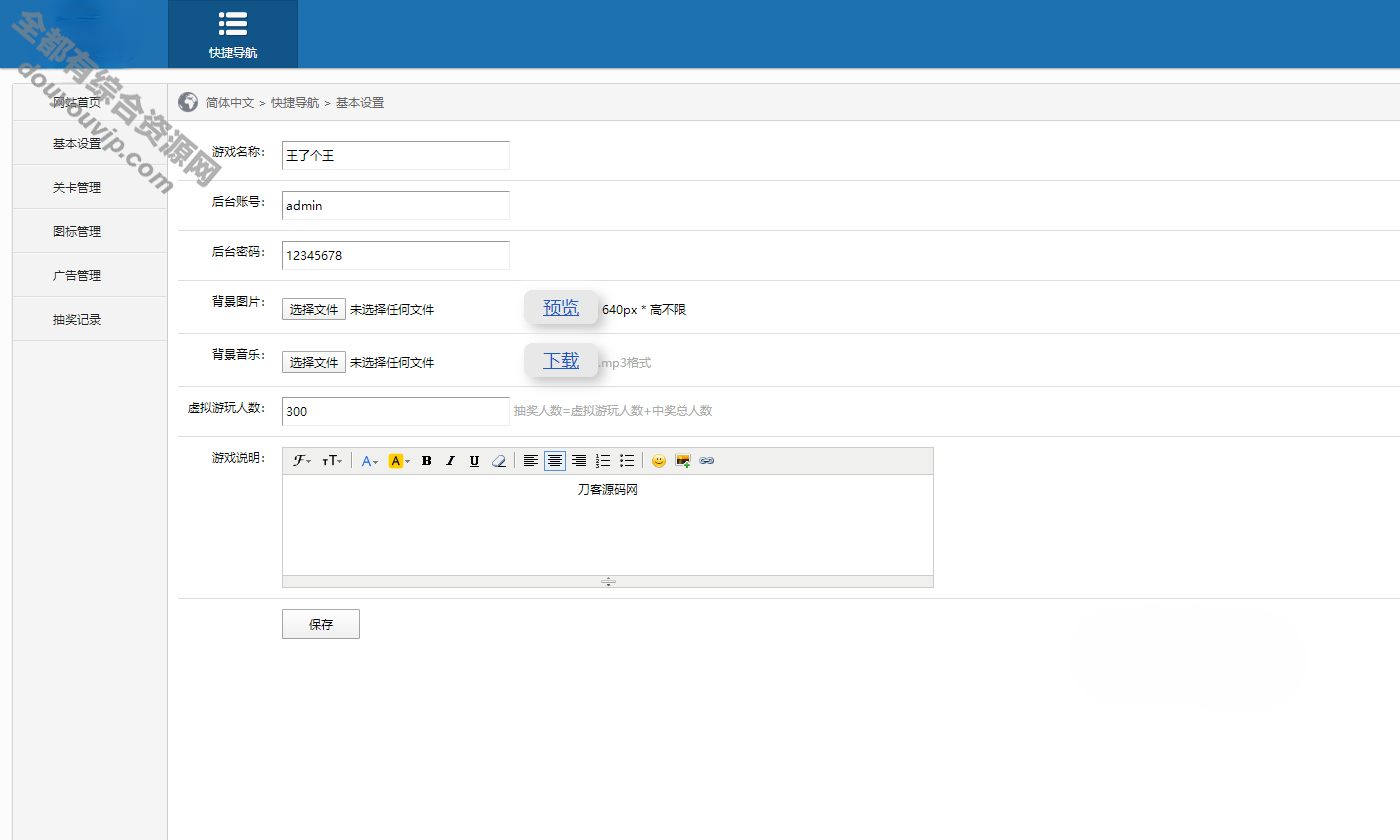
Task: Click the 下载 download link
Action: click(561, 361)
